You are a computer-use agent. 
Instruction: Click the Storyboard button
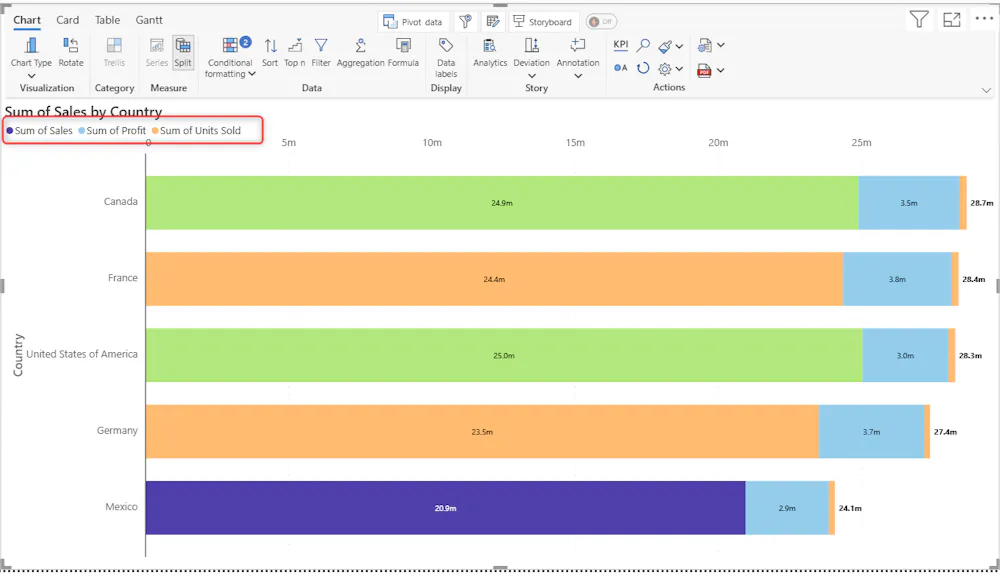click(543, 22)
